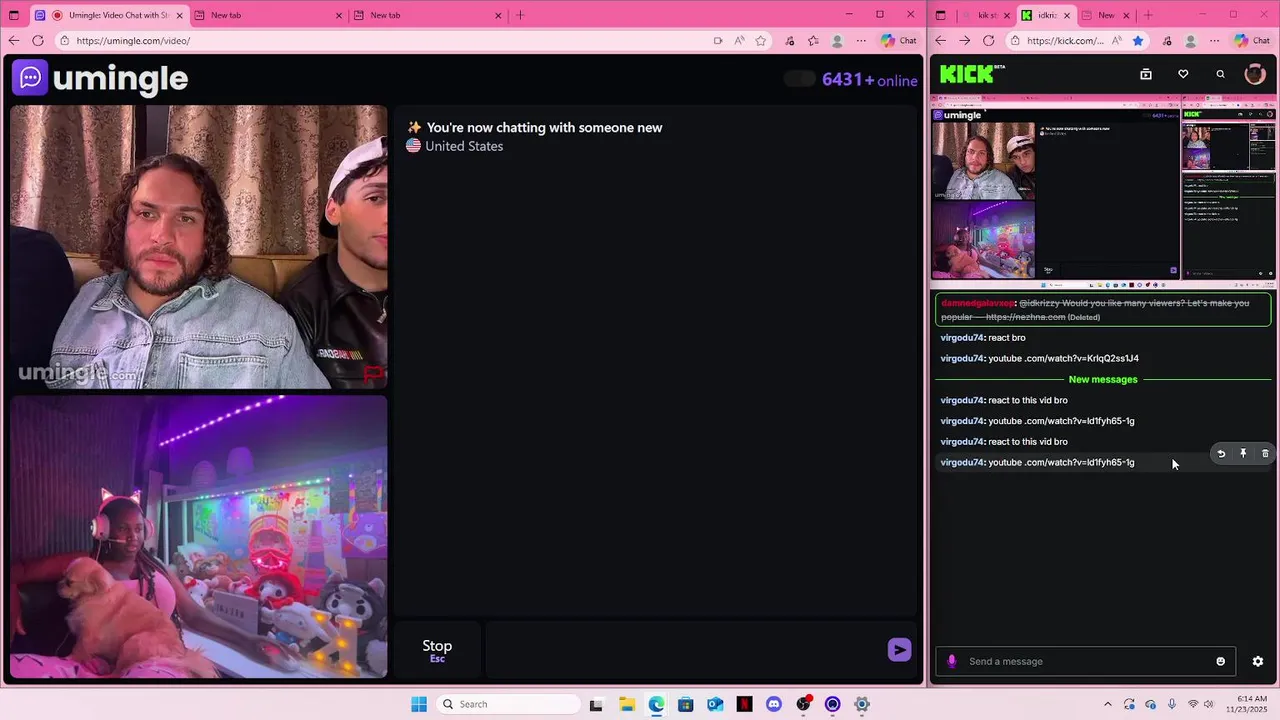Pin the hovered Kick chat message
This screenshot has height=720, width=1280.
point(1243,454)
